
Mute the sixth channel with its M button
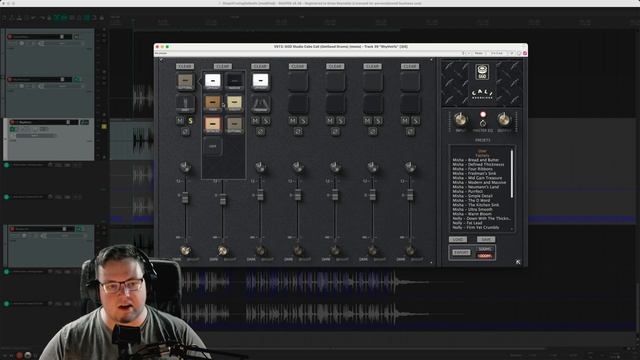[368, 121]
